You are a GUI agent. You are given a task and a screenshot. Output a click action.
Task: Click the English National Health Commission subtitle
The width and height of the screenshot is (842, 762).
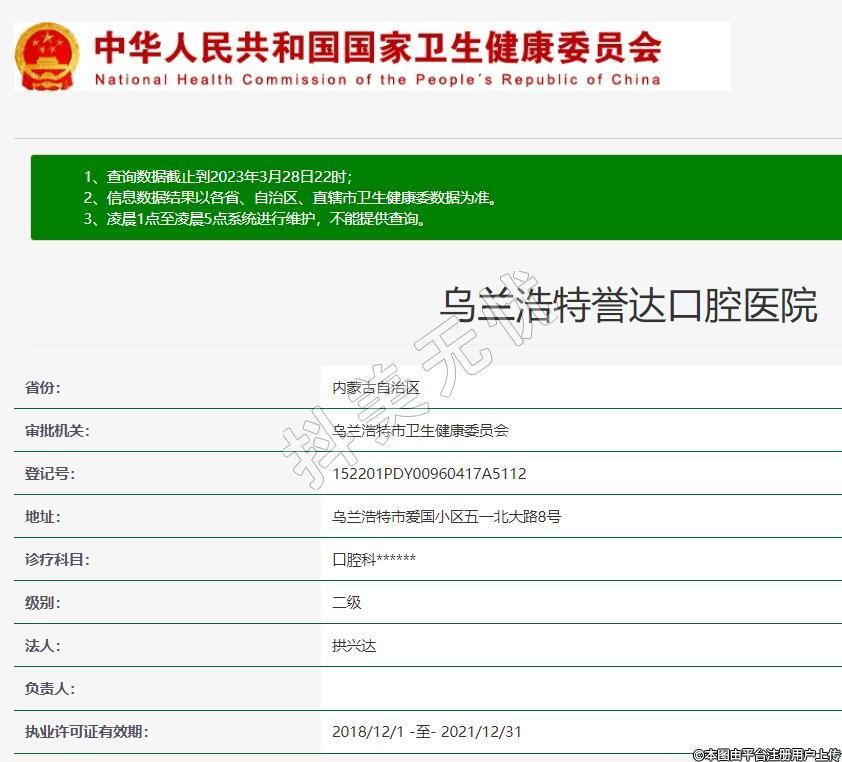click(377, 80)
